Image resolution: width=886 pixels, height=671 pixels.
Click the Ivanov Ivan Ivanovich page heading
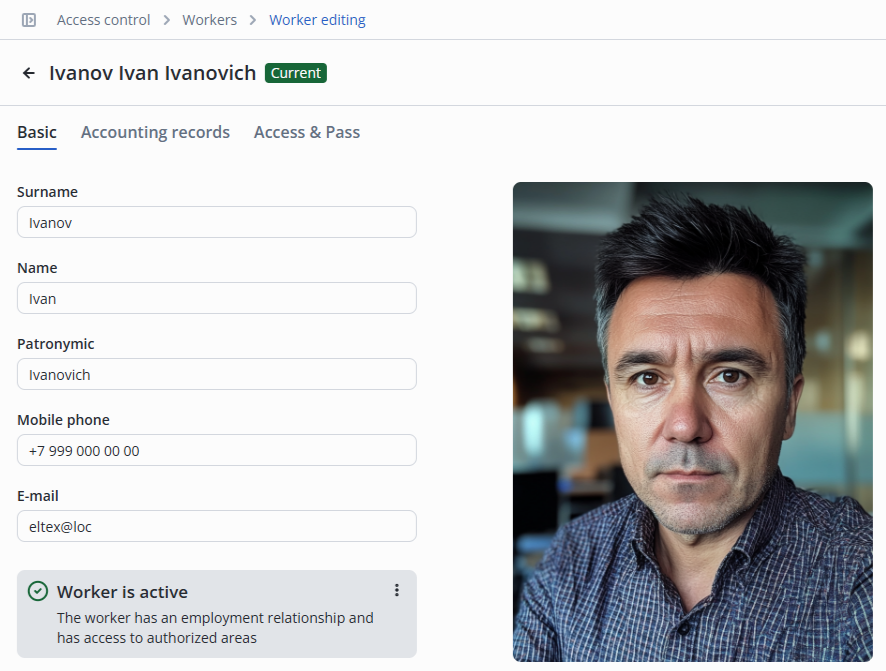click(x=152, y=73)
